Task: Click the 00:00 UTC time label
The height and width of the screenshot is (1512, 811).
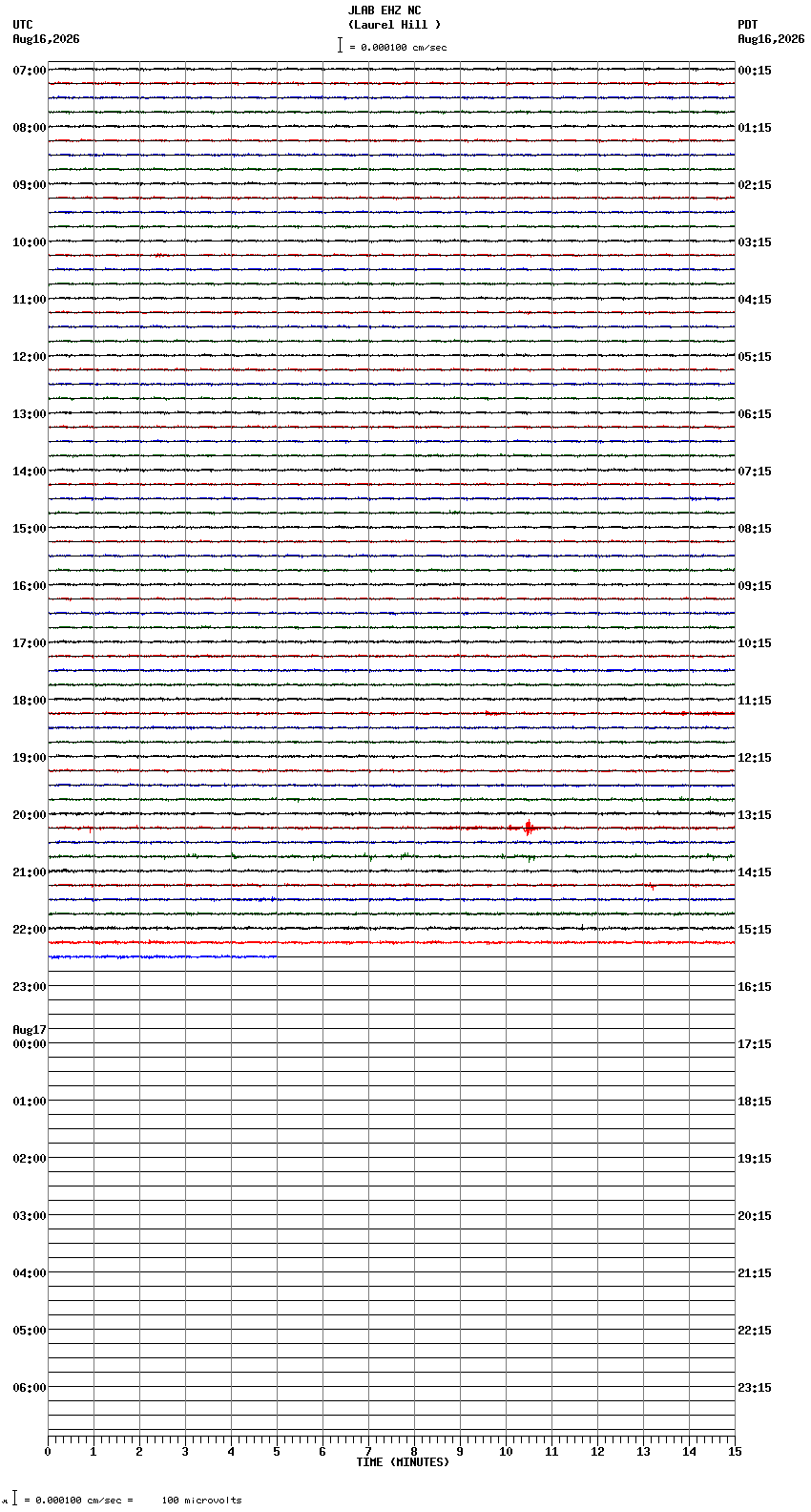Action: [x=30, y=1044]
